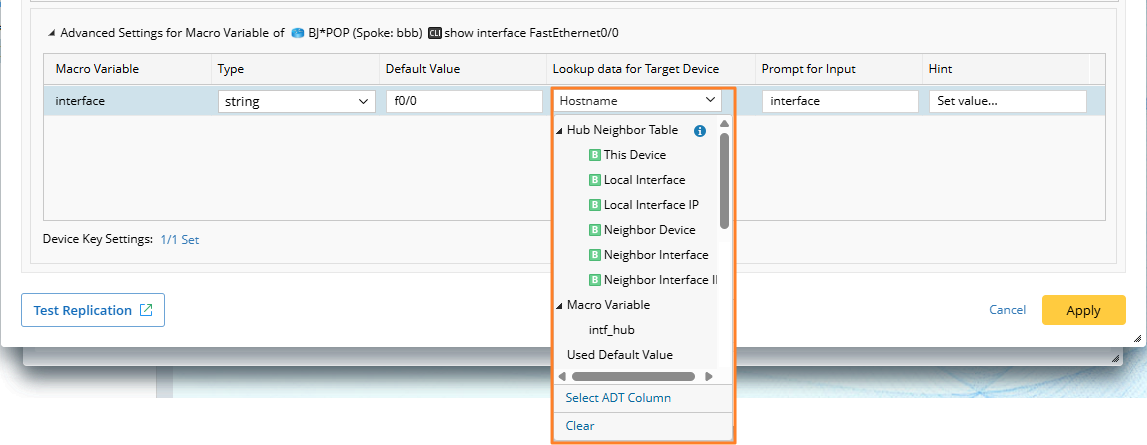Click the green icon beside Local Interface IP
This screenshot has height=445, width=1147.
(x=594, y=205)
